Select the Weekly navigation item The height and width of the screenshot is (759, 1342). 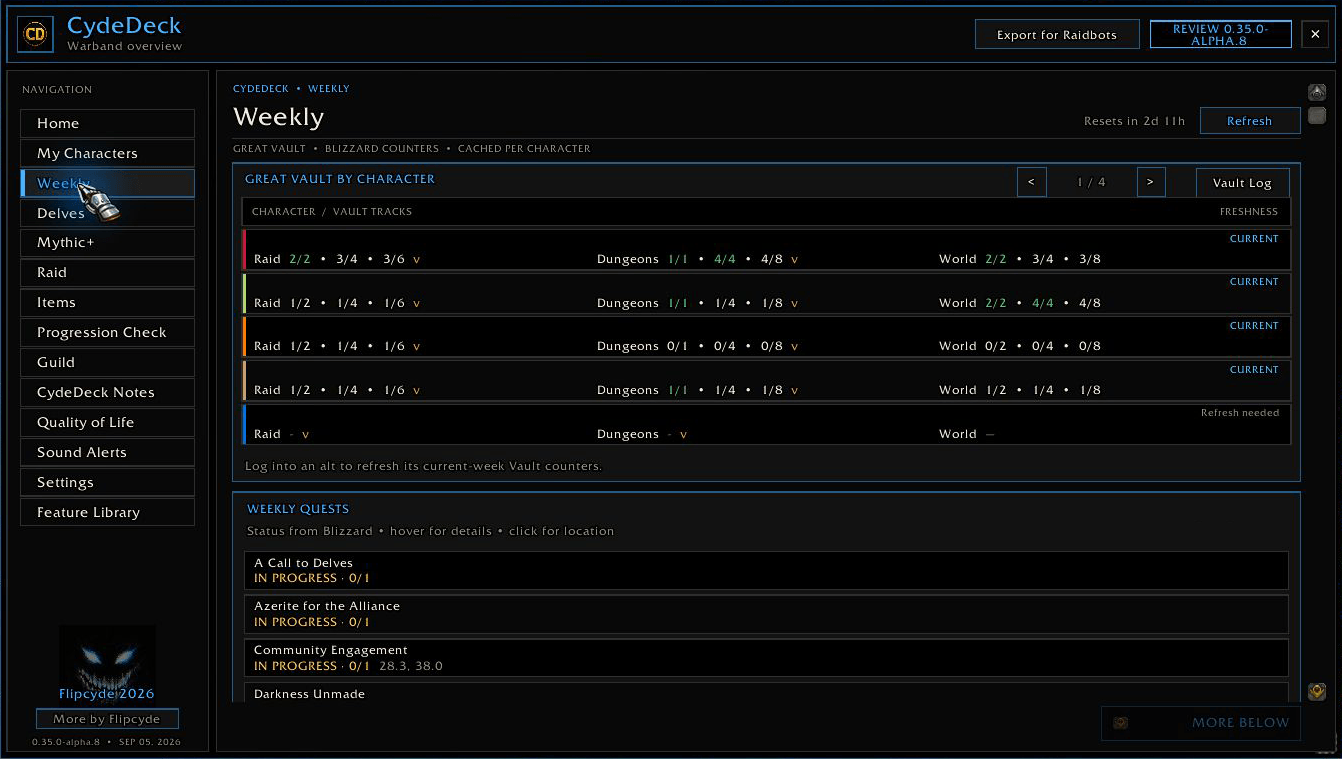[x=108, y=183]
